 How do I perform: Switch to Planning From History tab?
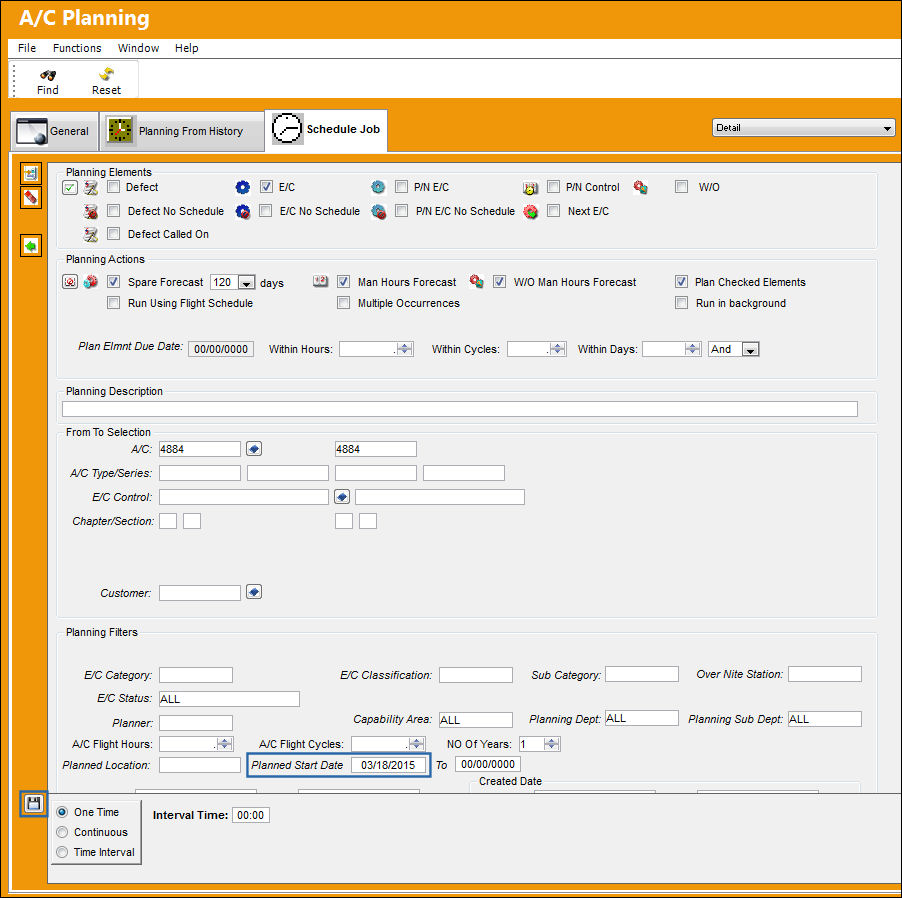coord(182,131)
